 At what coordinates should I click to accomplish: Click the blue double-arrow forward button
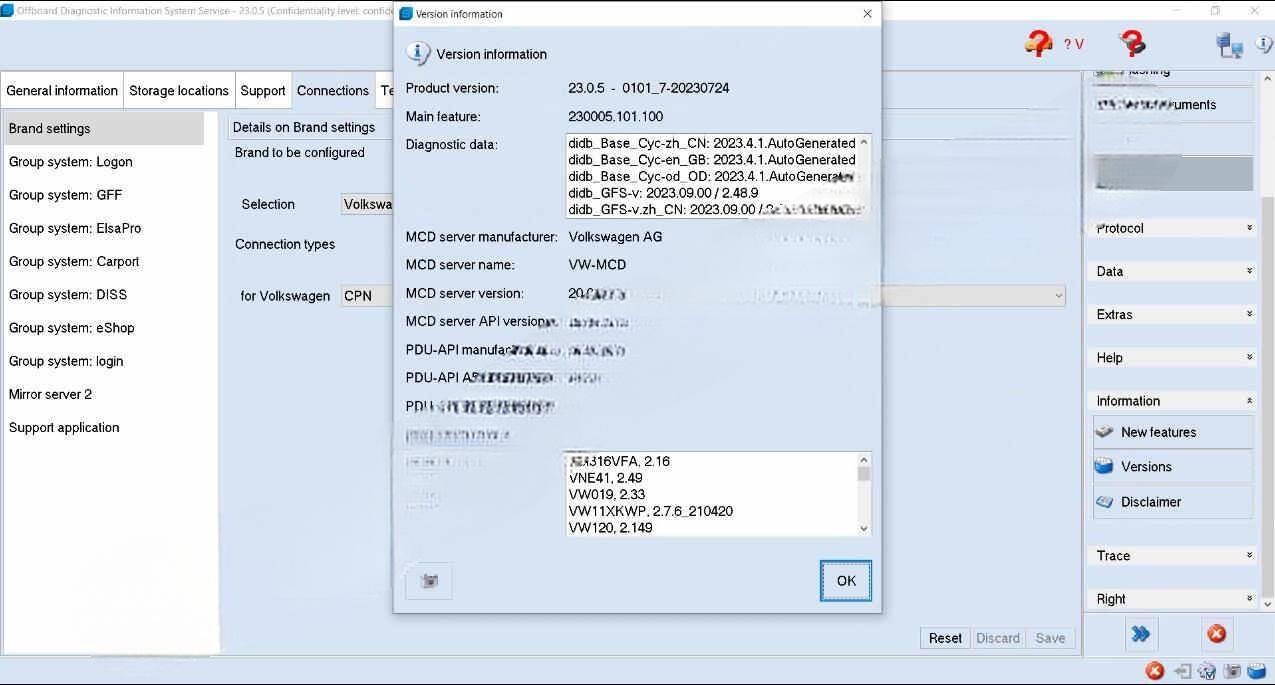point(1141,634)
